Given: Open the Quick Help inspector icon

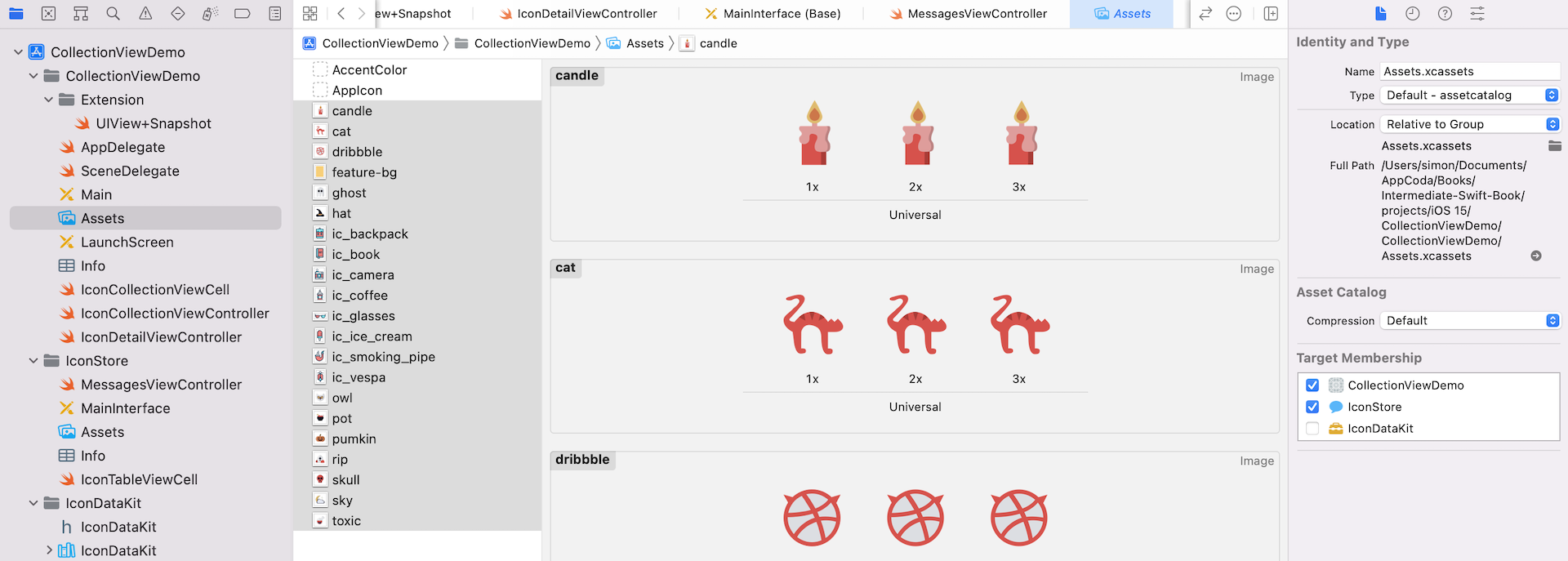Looking at the screenshot, I should click(1445, 14).
